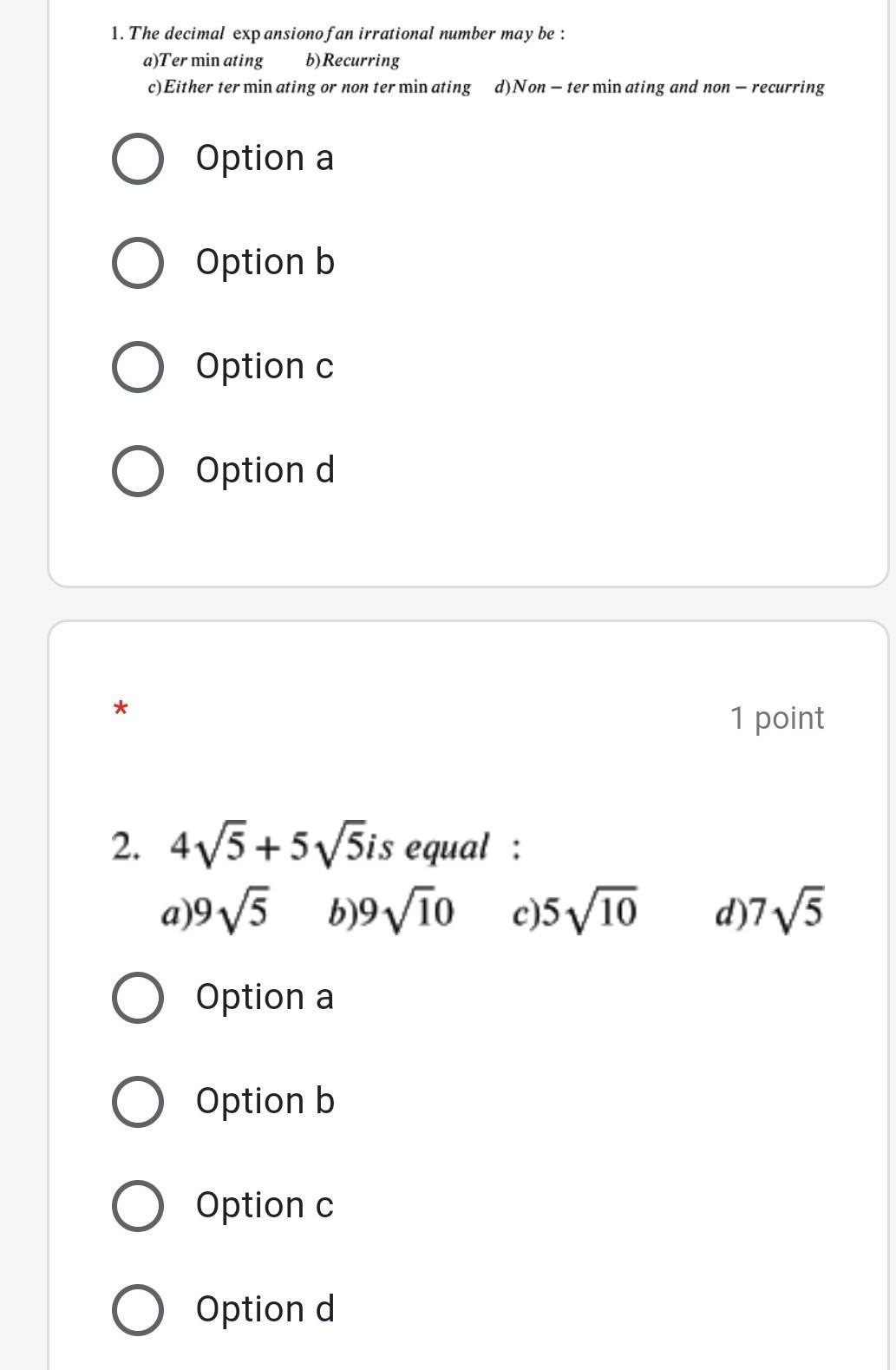Mark Option d radio in question 2
Viewport: 896px width, 1370px height.
(138, 1310)
